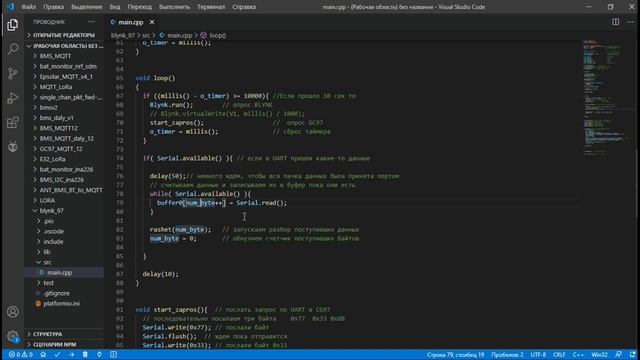
Task: Open the Справка menu
Action: tap(244, 7)
